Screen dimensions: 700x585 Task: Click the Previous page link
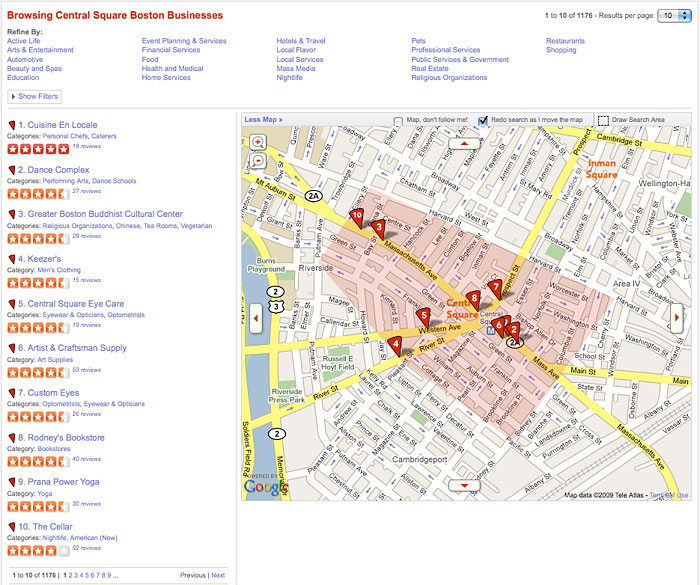click(193, 575)
